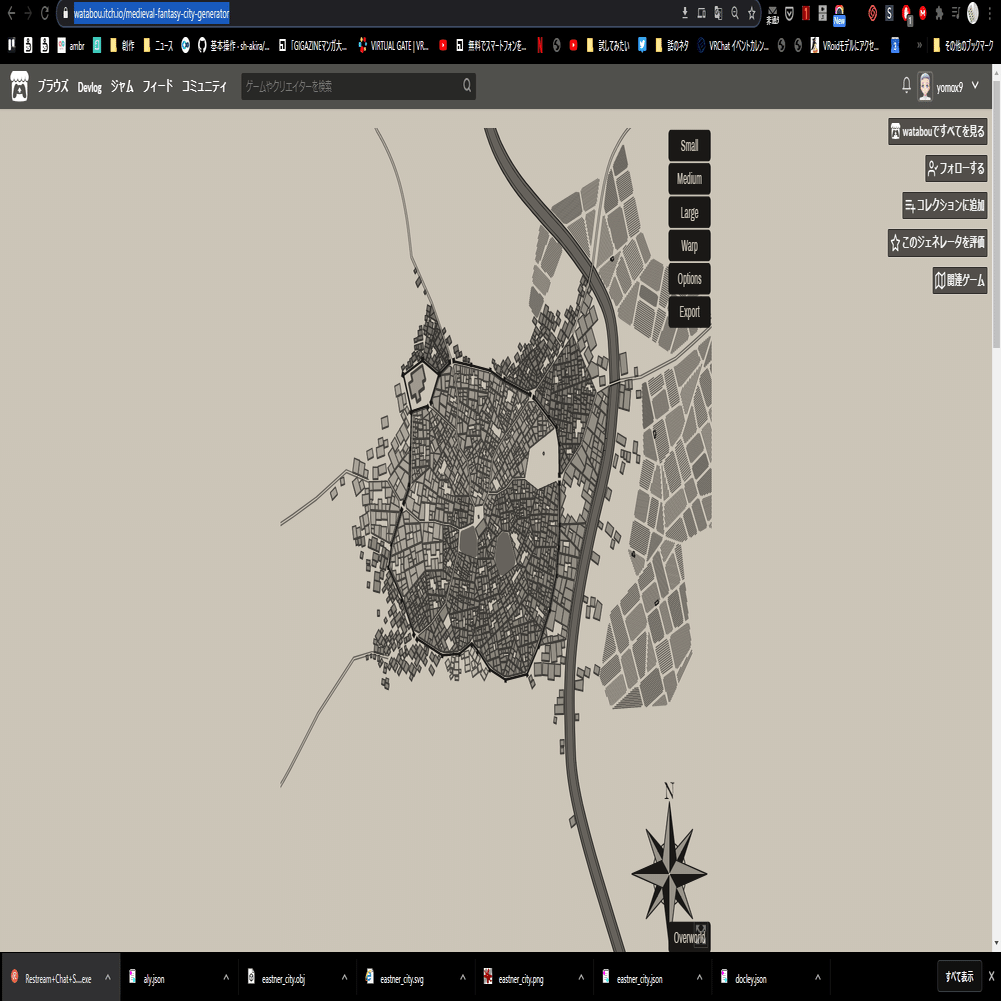Click the install/download icon in the address bar
This screenshot has height=1001, width=1001.
coord(684,13)
